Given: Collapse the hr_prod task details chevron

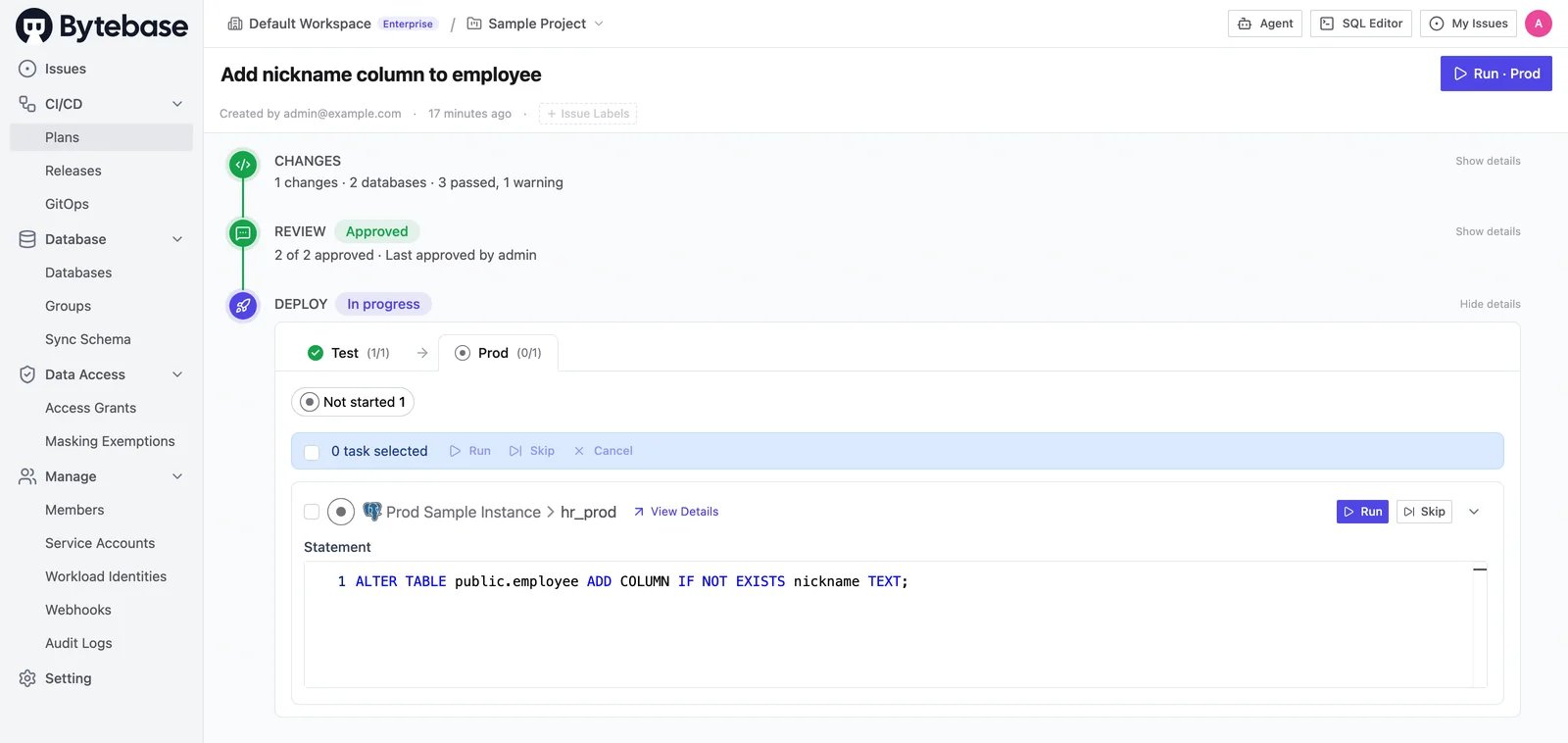Looking at the screenshot, I should pyautogui.click(x=1474, y=512).
